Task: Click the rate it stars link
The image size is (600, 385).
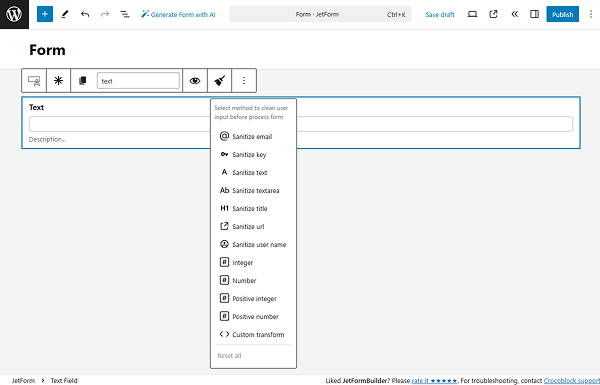Action: [434, 380]
